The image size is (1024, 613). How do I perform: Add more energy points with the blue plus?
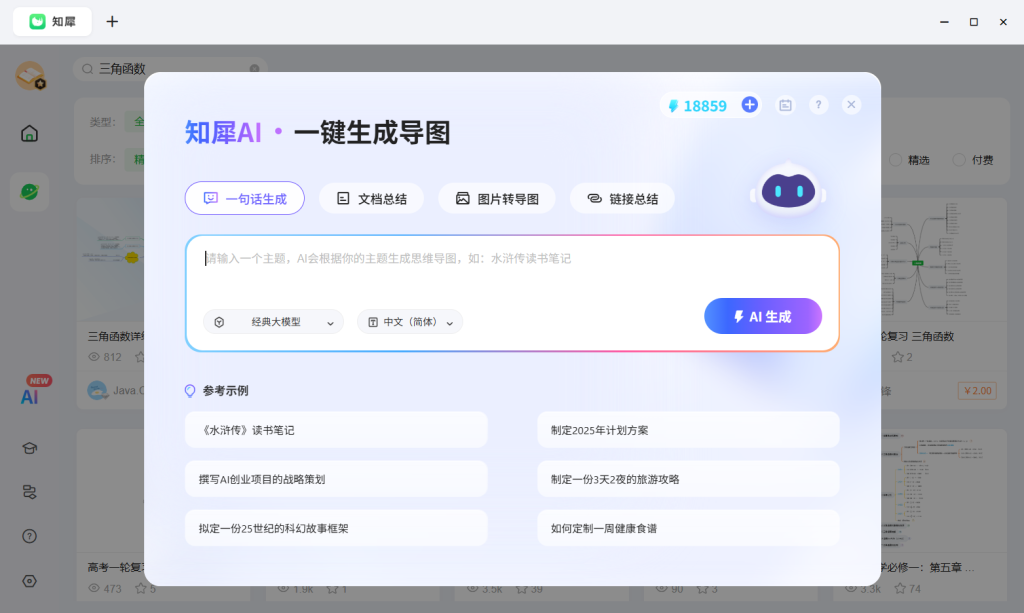[x=750, y=104]
